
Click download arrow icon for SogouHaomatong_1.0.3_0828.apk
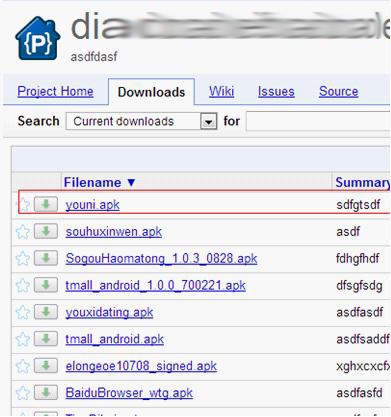[x=46, y=258]
